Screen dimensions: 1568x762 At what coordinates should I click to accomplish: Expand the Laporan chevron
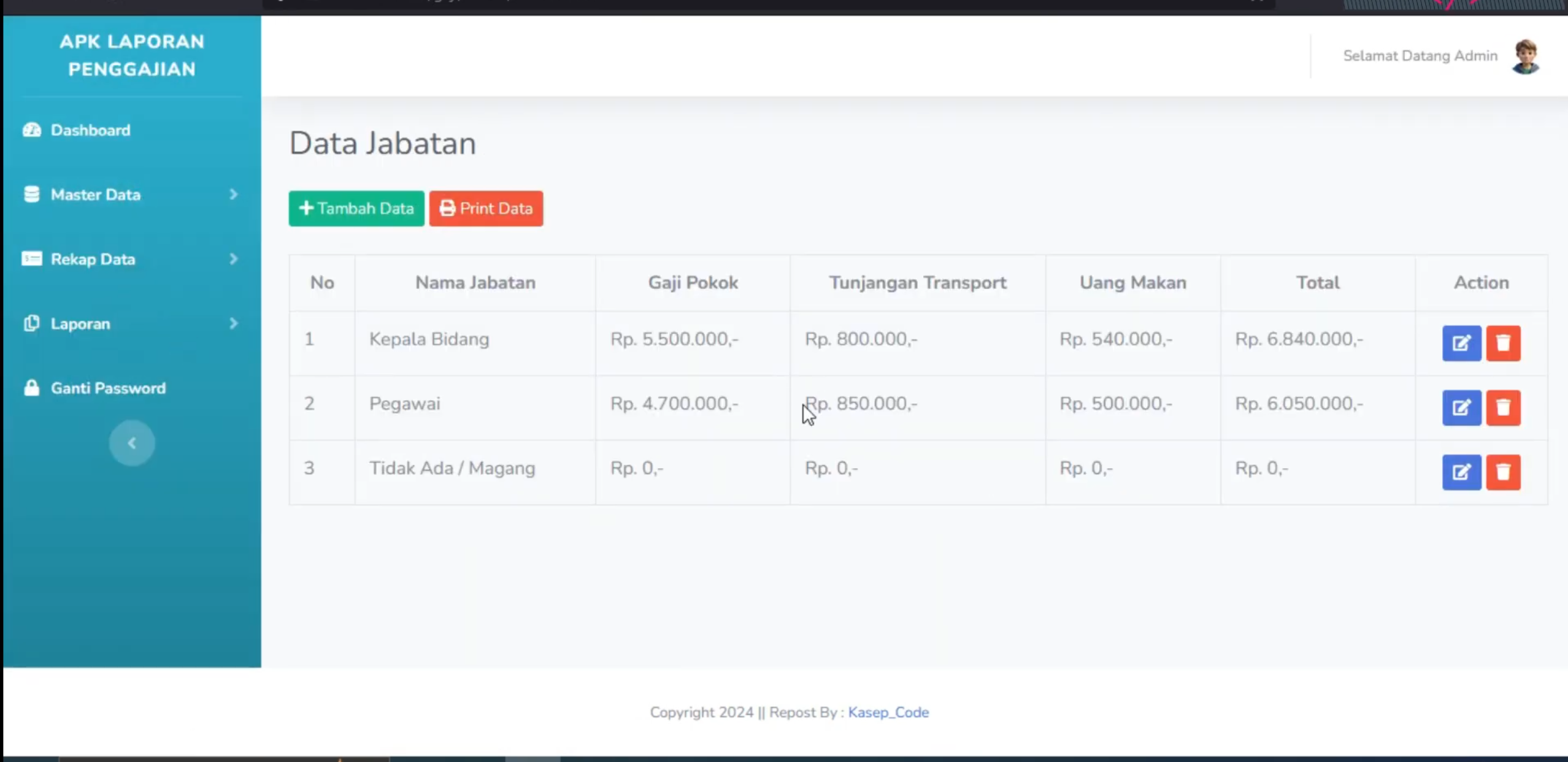pos(233,323)
